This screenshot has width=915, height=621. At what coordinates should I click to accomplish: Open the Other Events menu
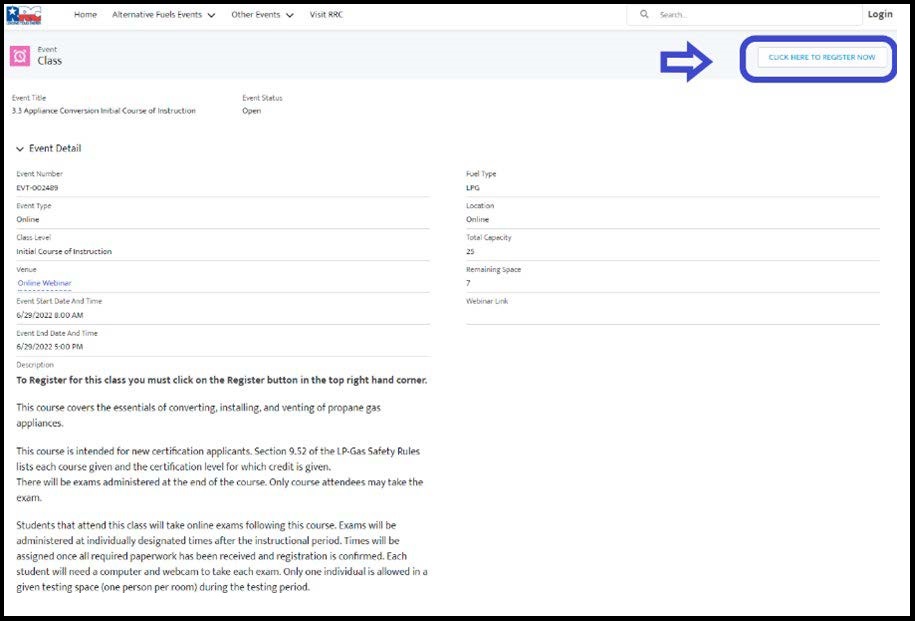(x=256, y=15)
